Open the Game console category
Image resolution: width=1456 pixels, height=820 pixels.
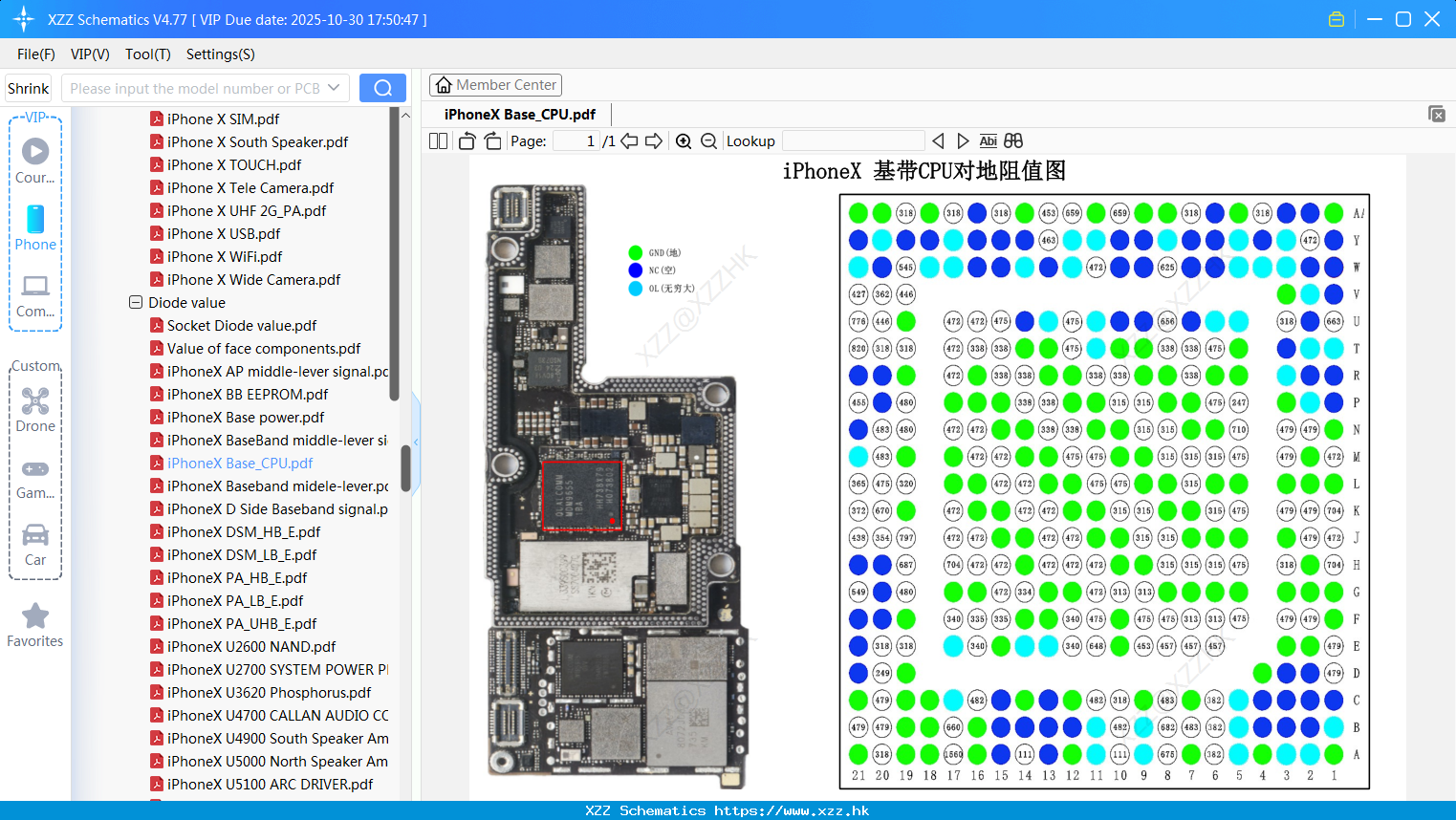tap(35, 478)
